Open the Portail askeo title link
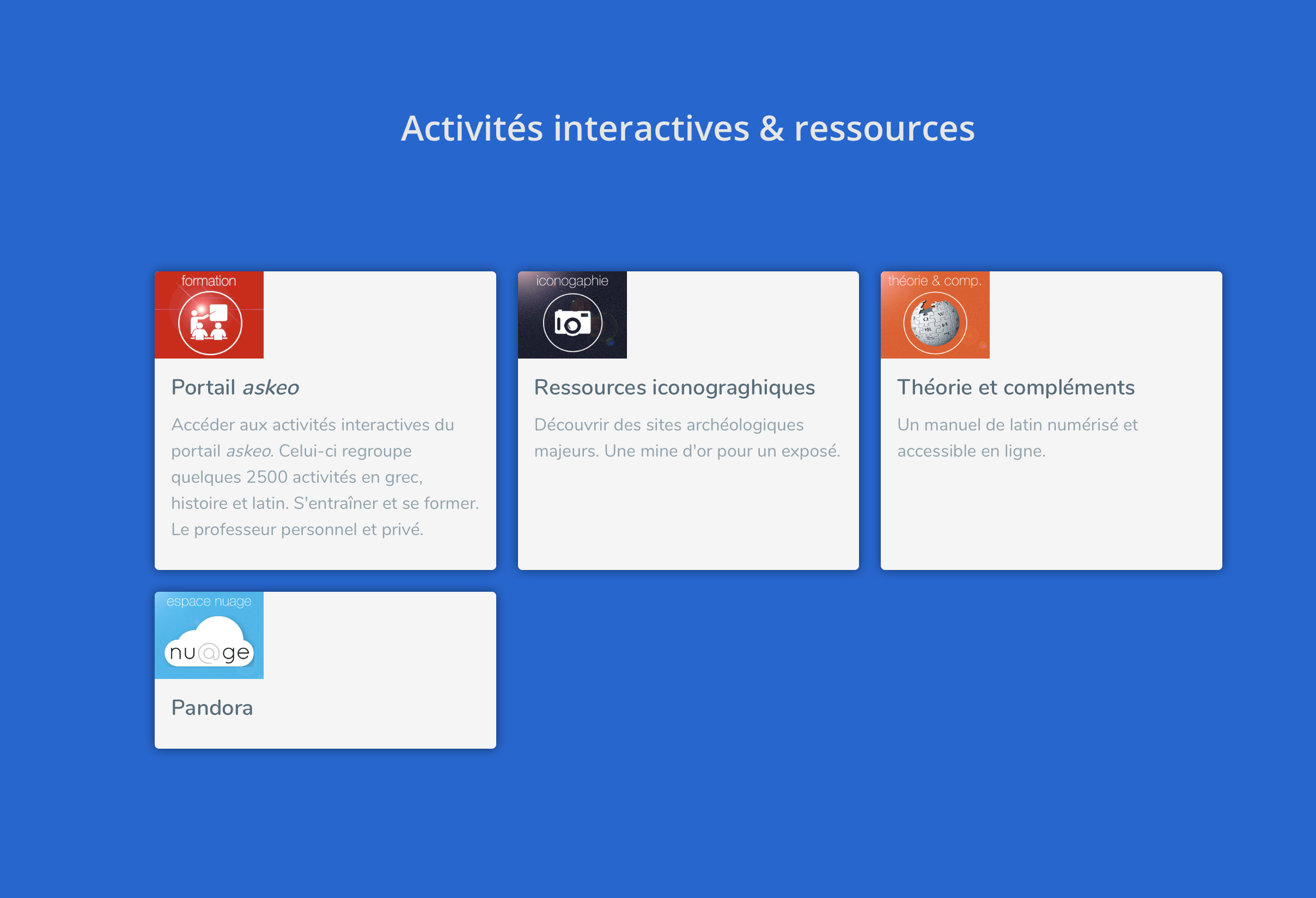 (x=235, y=387)
